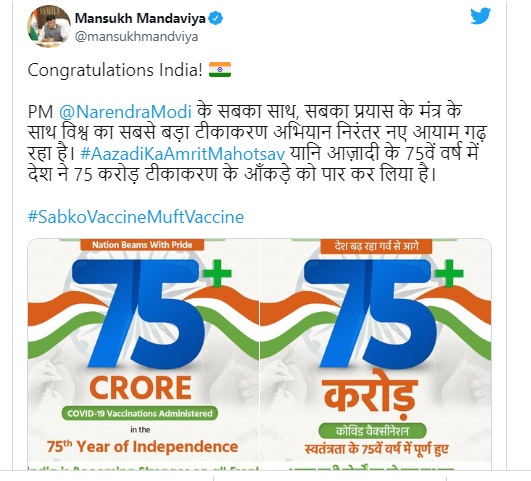
Task: Click the orange CRORE text
Action: (x=141, y=388)
